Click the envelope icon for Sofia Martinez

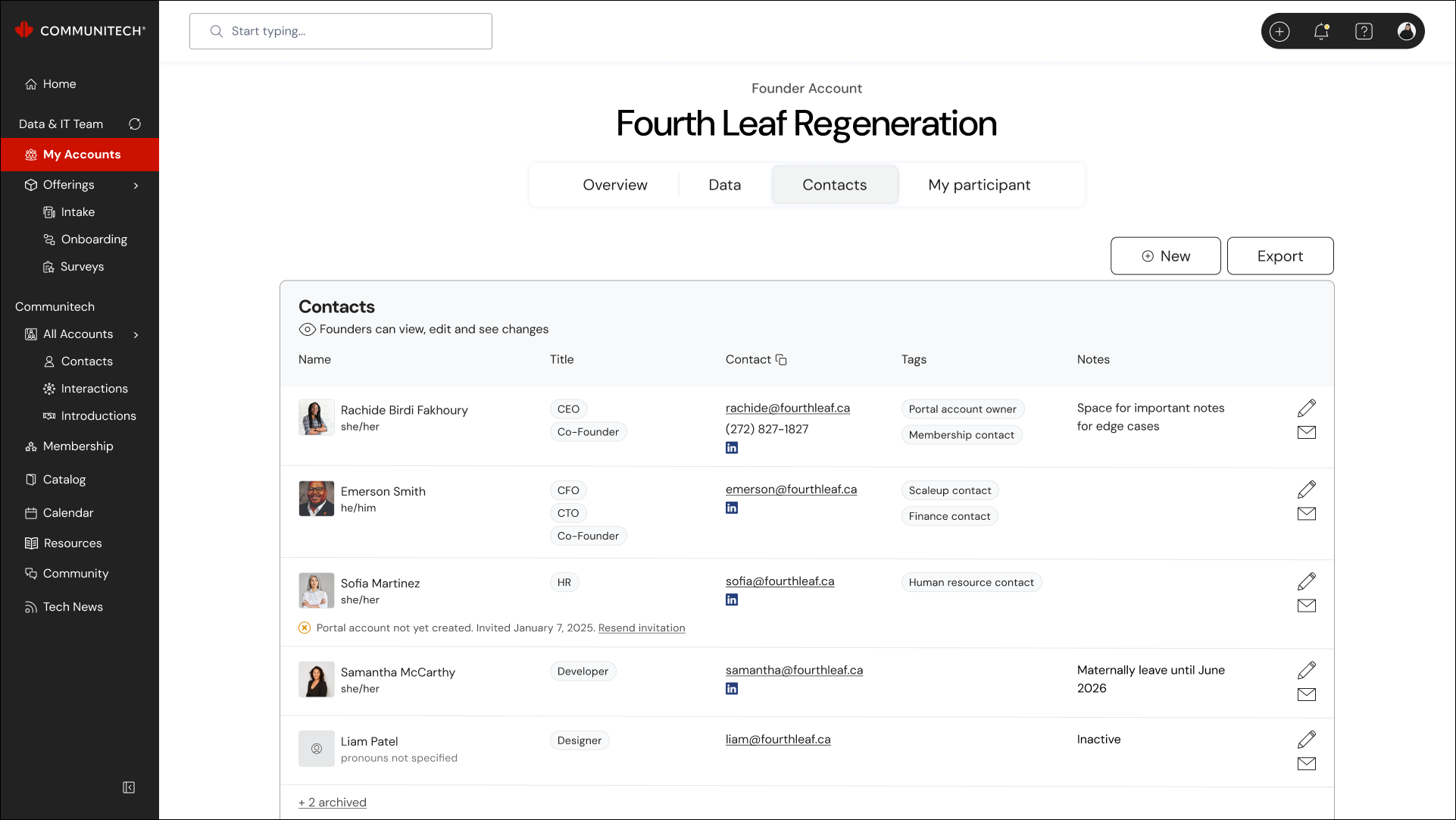point(1307,606)
